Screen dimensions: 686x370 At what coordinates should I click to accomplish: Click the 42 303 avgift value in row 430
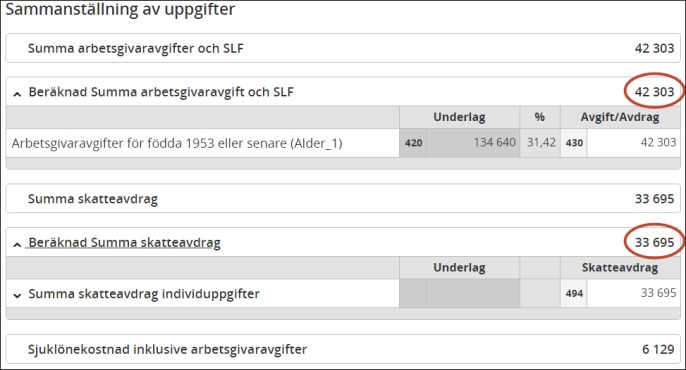634,143
